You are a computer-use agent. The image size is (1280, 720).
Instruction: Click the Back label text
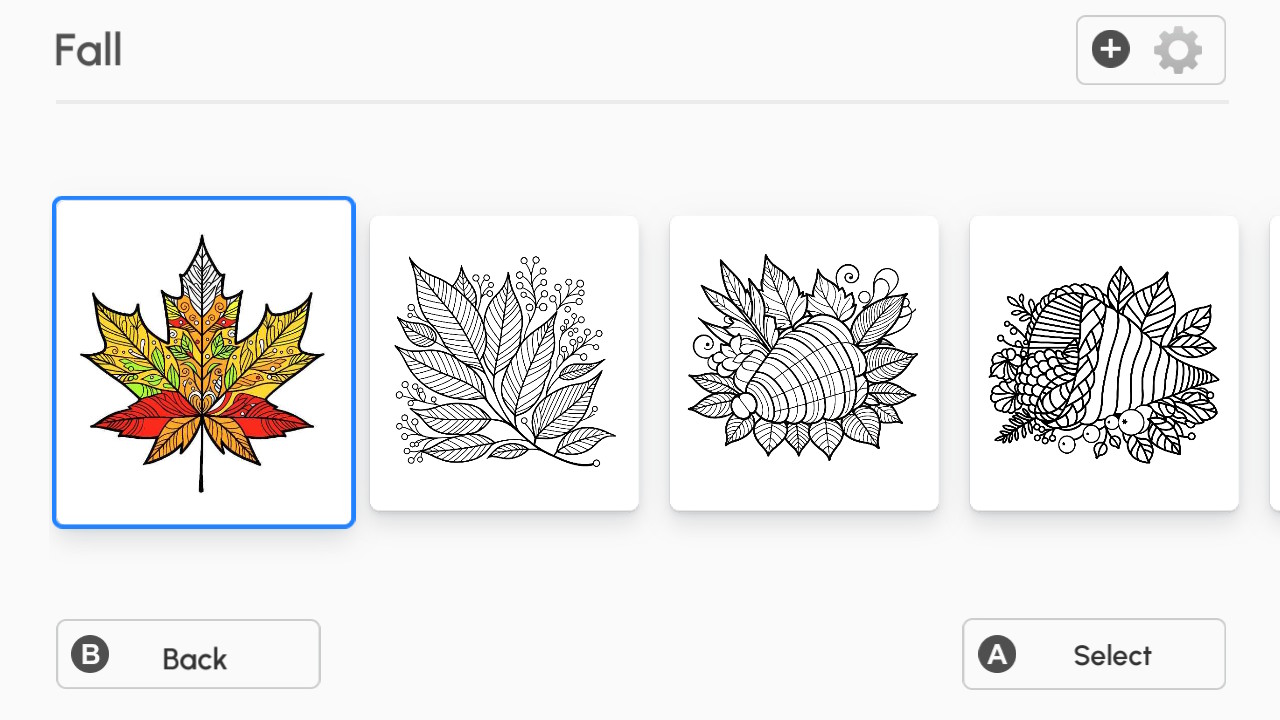point(195,659)
